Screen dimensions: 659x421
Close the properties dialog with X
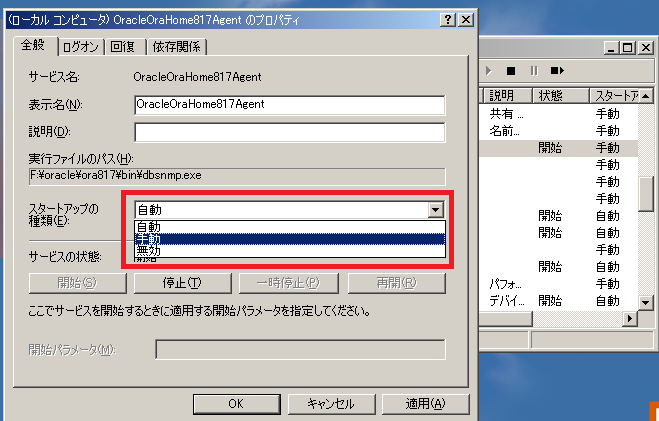click(x=466, y=20)
